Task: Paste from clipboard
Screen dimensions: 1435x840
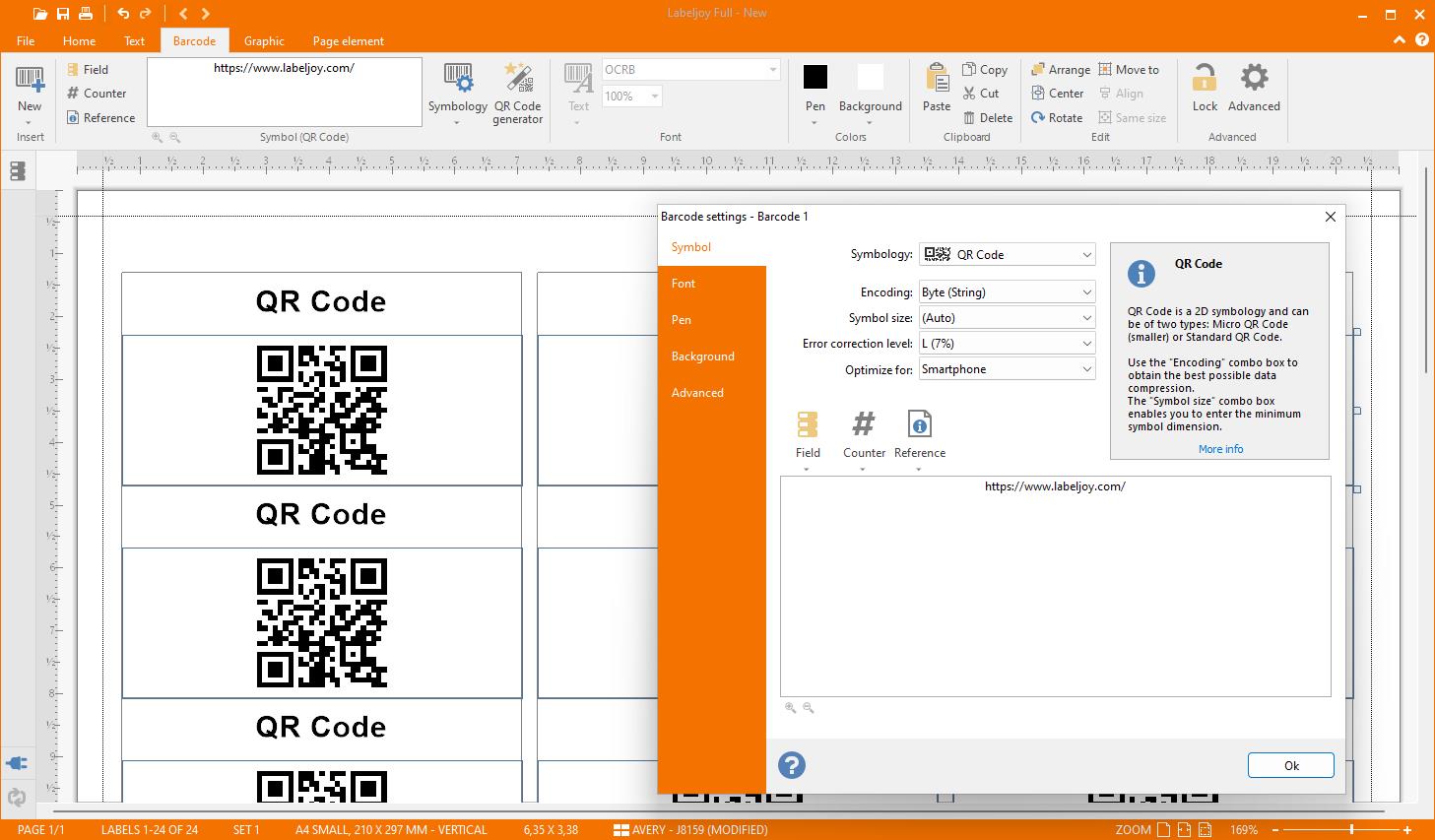Action: (937, 89)
